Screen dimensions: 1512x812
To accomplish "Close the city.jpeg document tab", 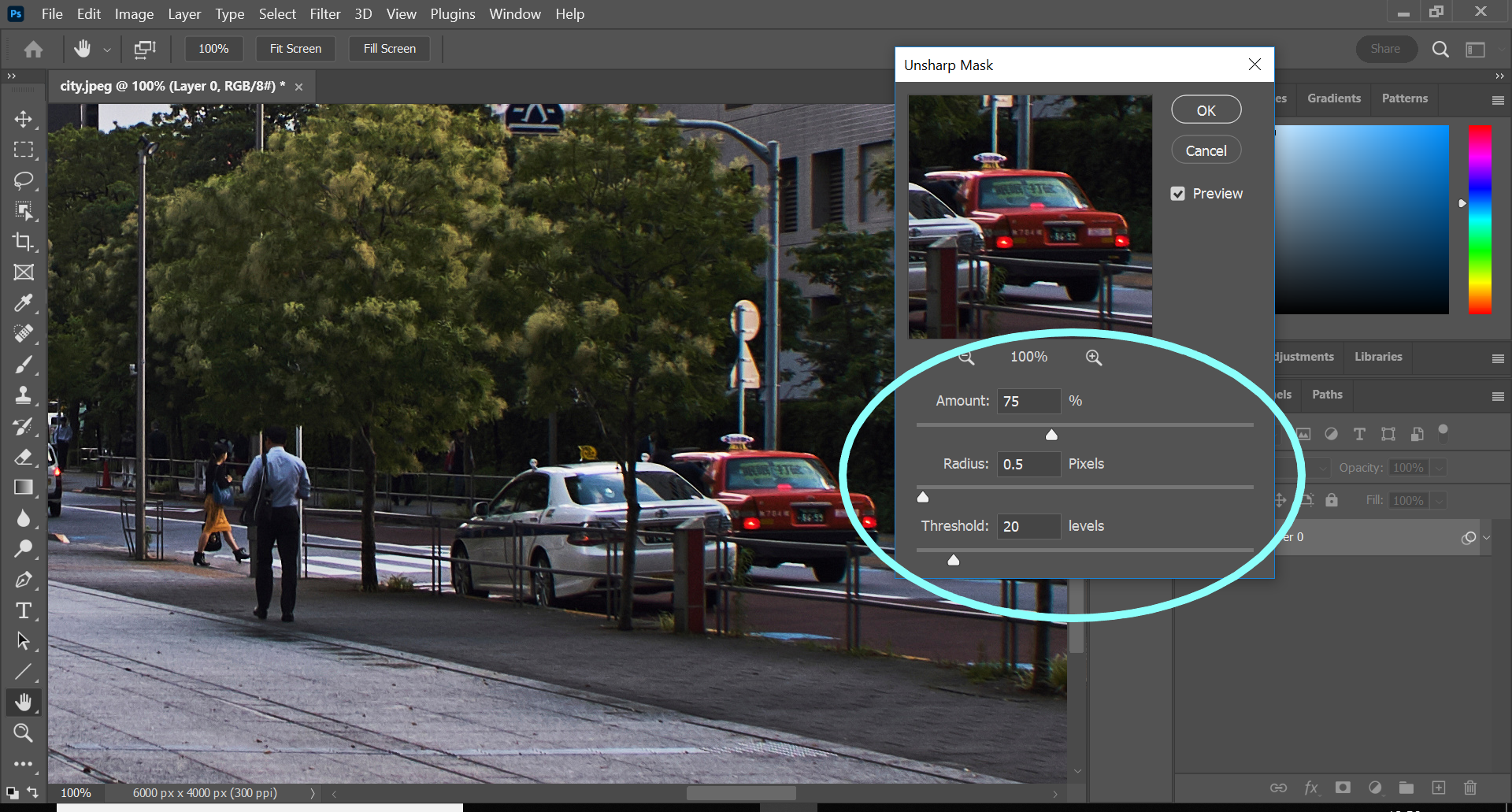I will click(298, 87).
